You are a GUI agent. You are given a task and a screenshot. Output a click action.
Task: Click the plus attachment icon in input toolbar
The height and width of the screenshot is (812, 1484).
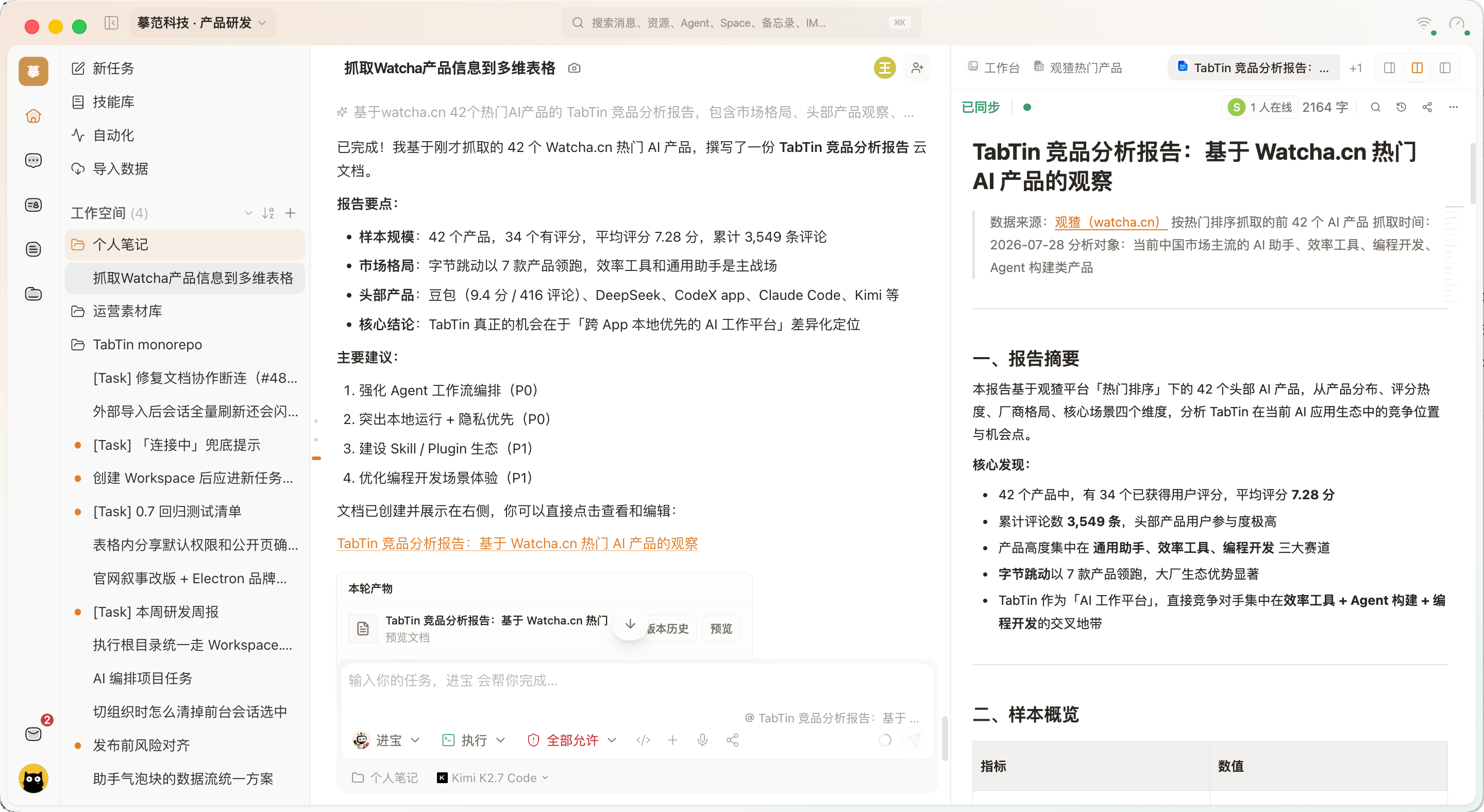(x=672, y=740)
